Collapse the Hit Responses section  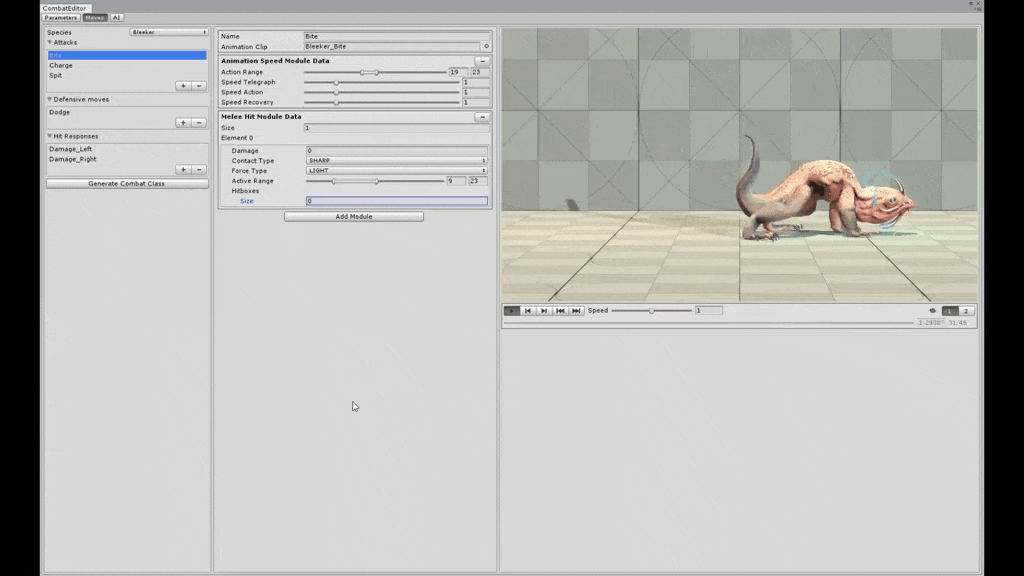[x=50, y=136]
